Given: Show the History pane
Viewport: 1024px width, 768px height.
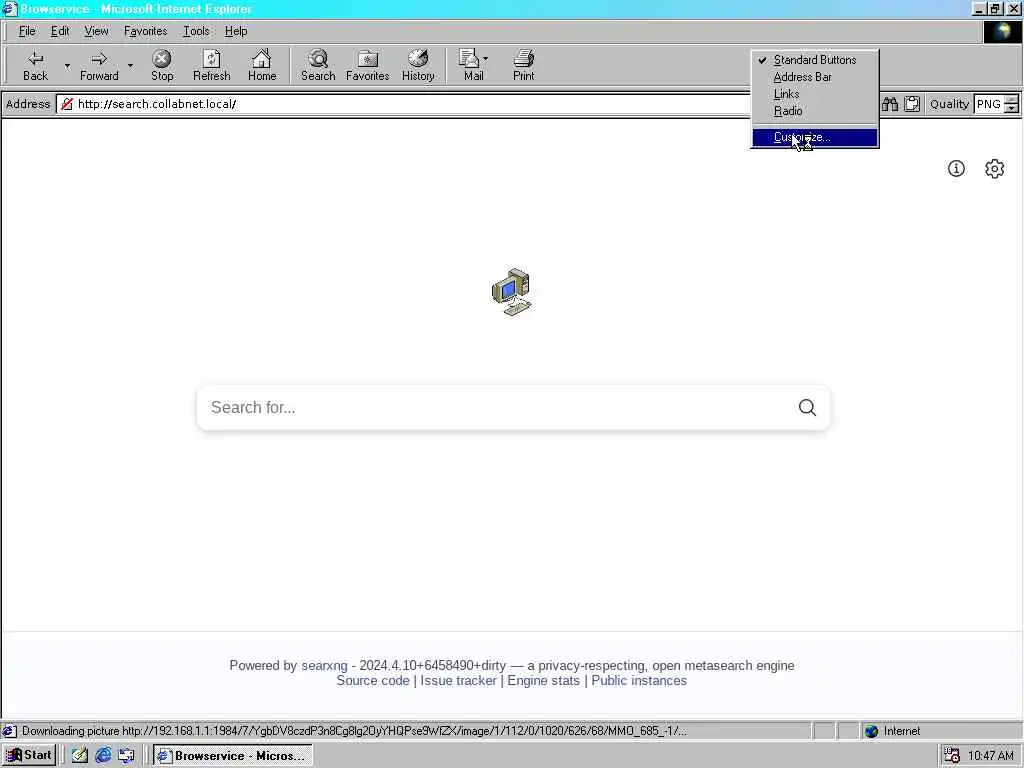Looking at the screenshot, I should pos(418,66).
